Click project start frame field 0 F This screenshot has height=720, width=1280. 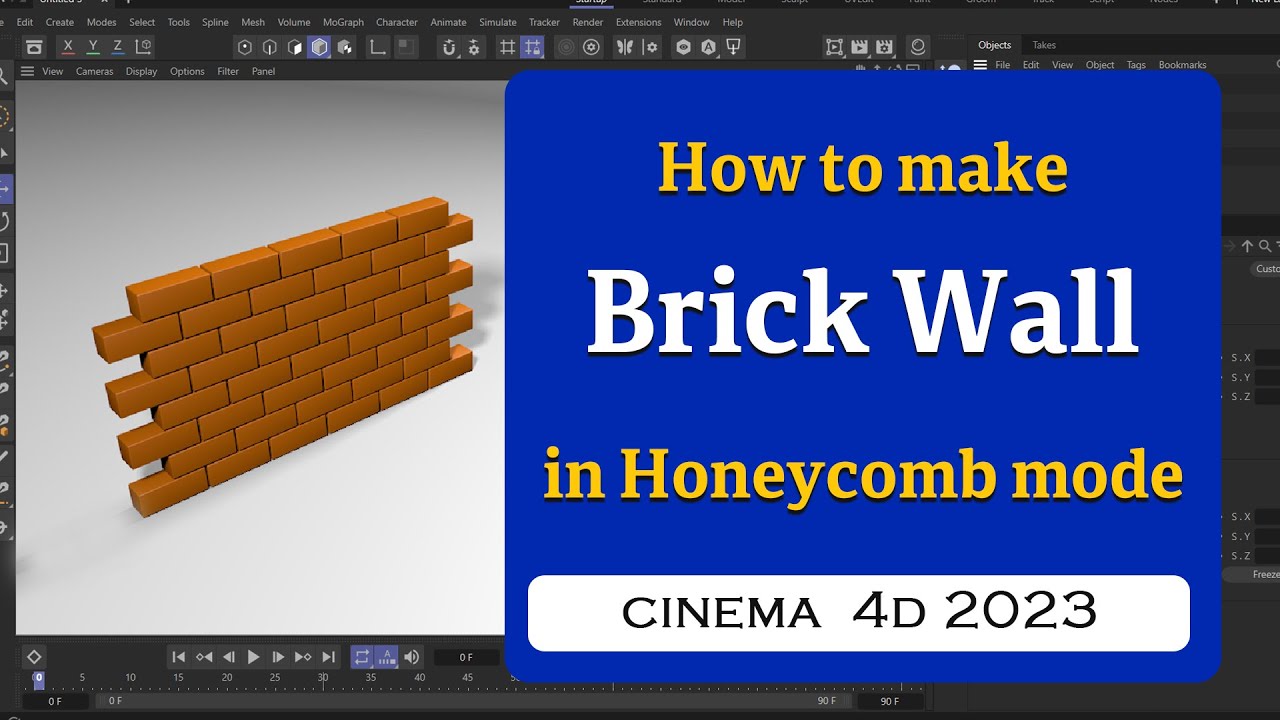click(56, 702)
